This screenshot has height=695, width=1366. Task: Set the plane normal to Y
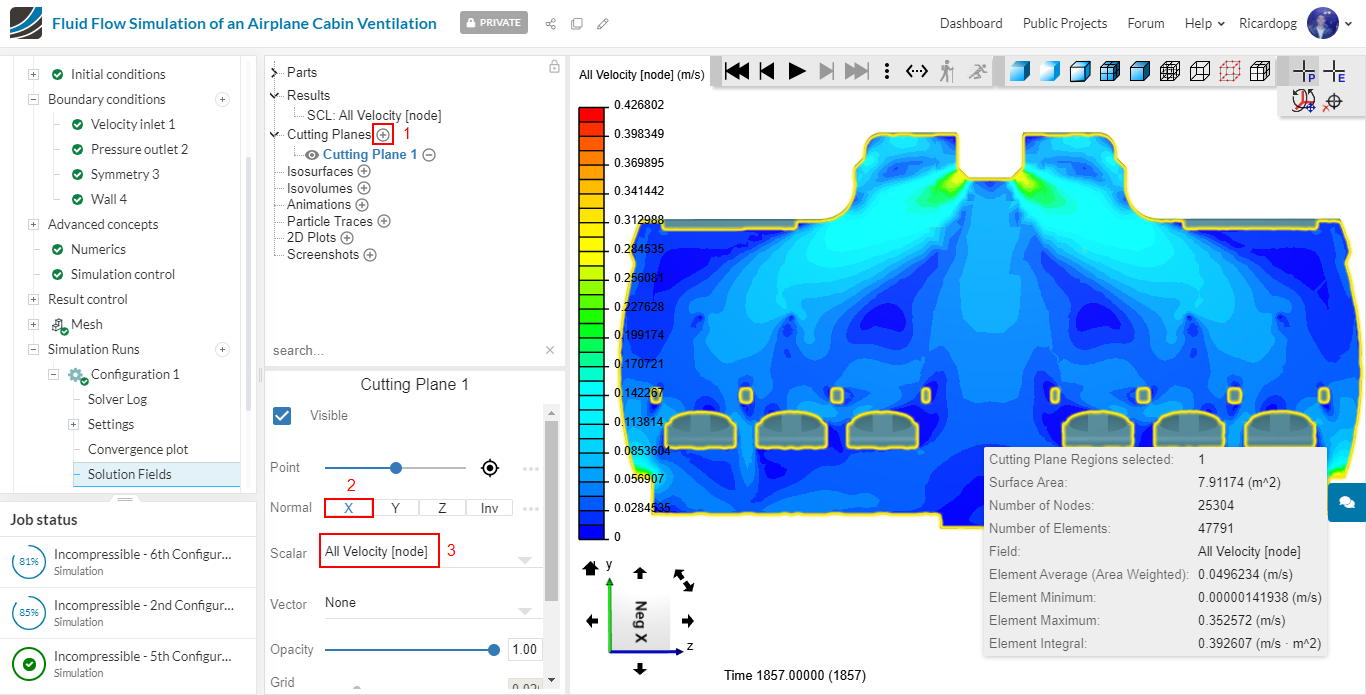point(395,508)
